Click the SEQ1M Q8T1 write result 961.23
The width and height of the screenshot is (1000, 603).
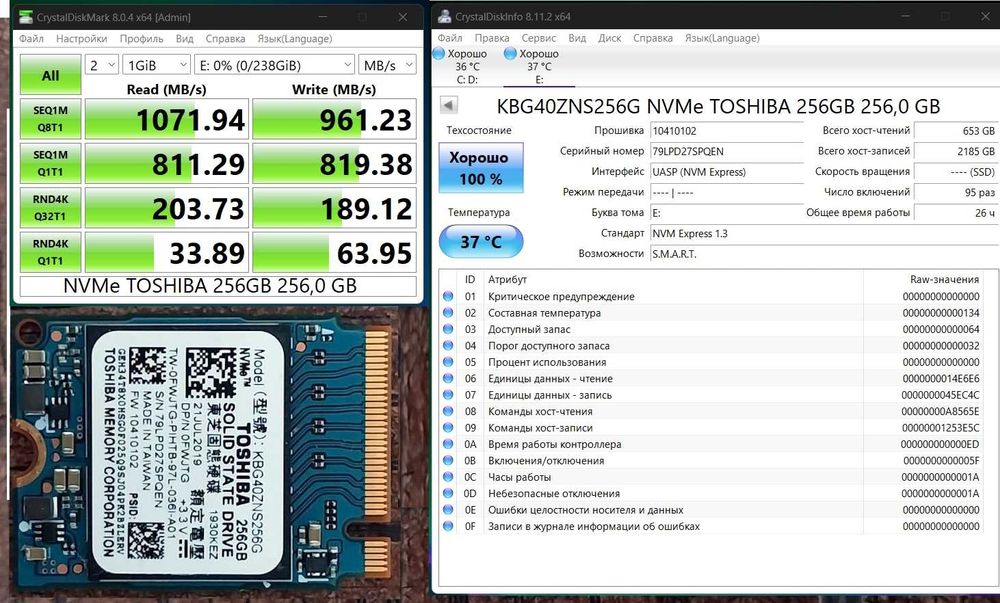pyautogui.click(x=334, y=119)
